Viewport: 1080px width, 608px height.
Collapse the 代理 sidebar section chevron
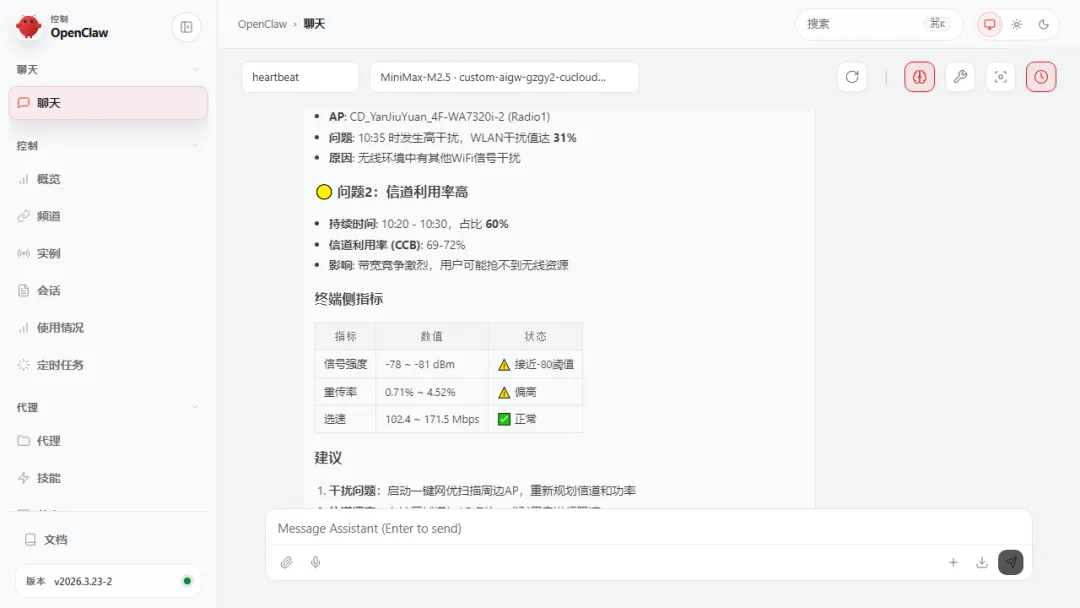(x=195, y=407)
